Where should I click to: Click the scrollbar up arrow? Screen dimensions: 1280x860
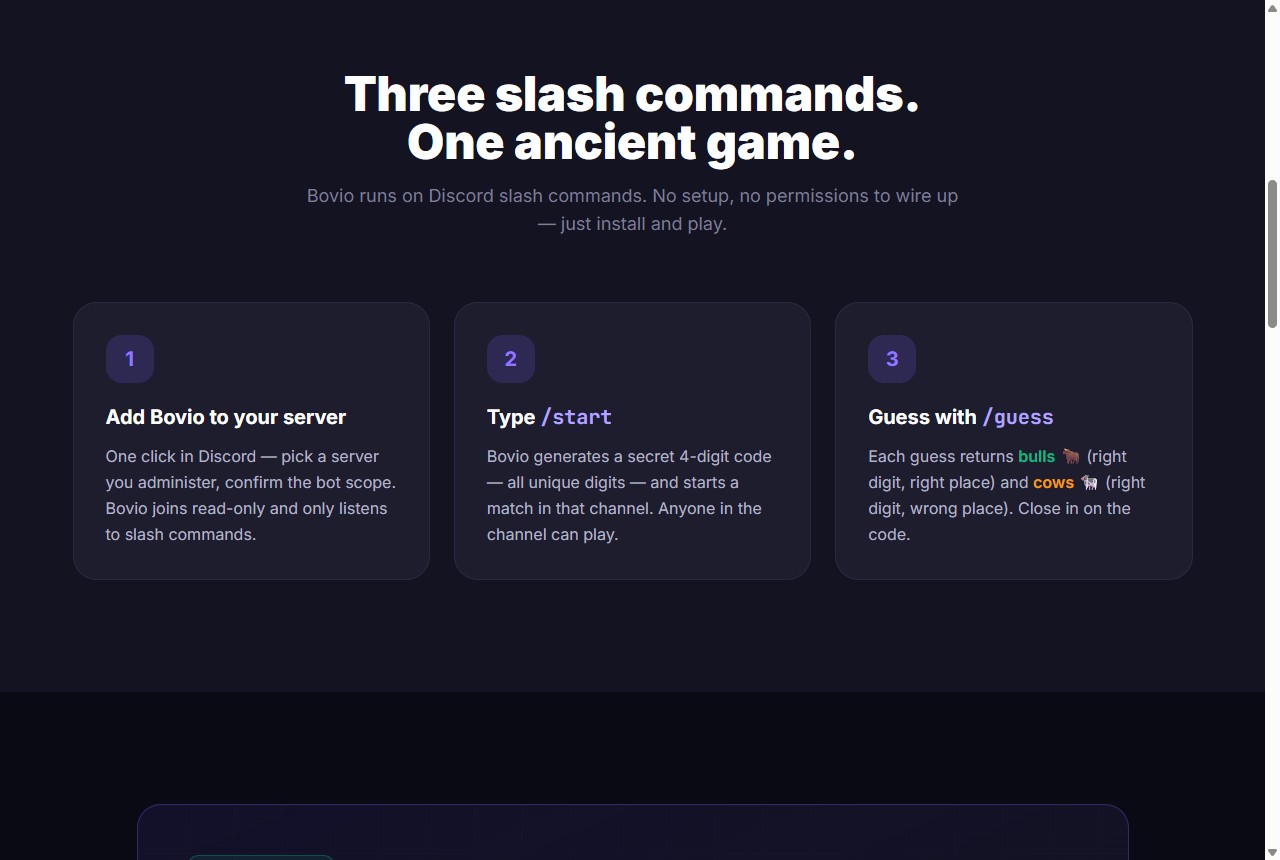pos(1272,7)
